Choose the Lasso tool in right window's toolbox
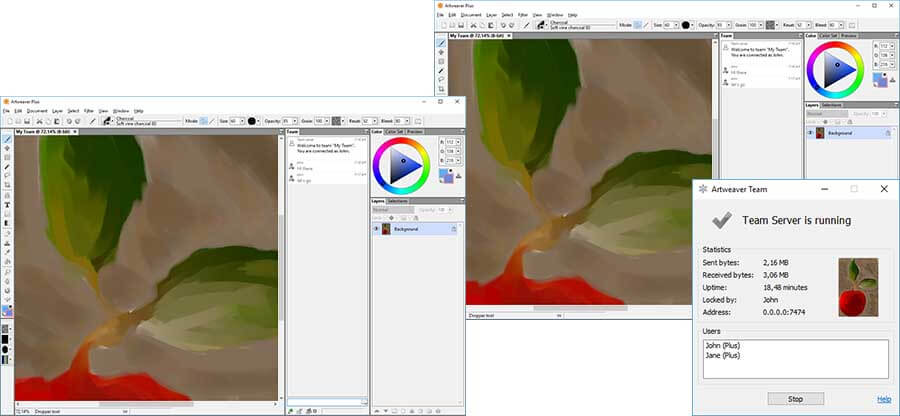This screenshot has height=416, width=900. (441, 78)
